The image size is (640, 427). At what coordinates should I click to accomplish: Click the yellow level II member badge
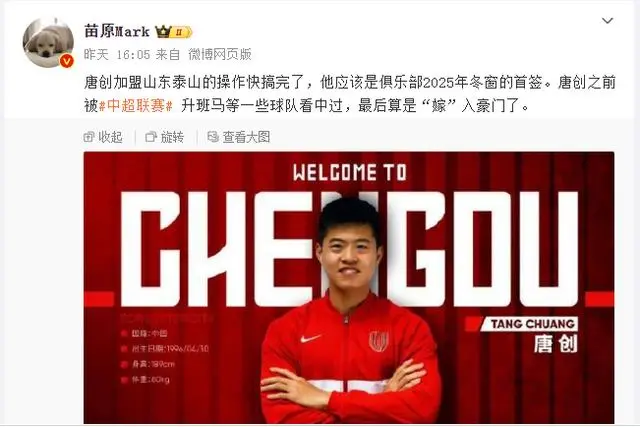click(182, 32)
